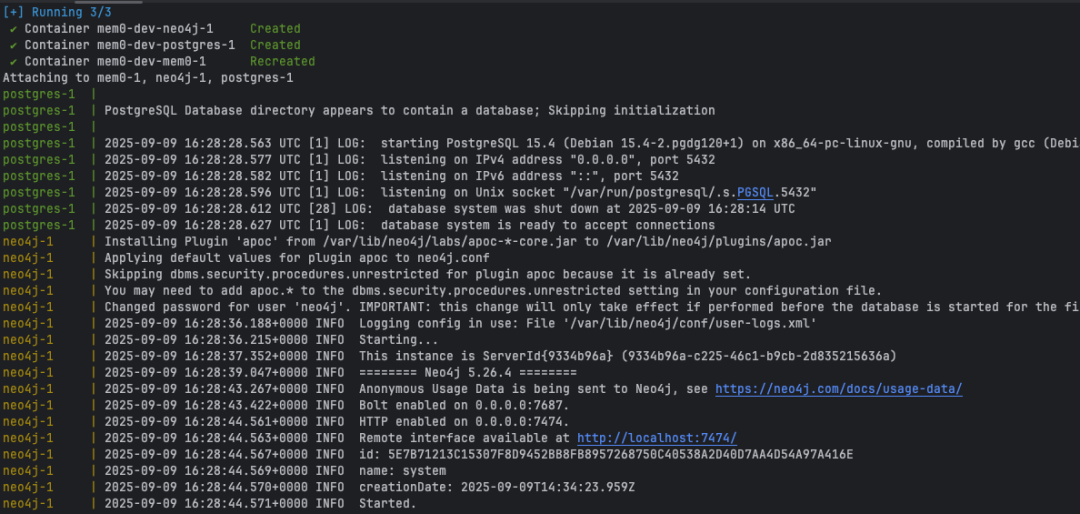1080x514 pixels.
Task: Click the [+] Running 3/3 indicator
Action: click(57, 12)
